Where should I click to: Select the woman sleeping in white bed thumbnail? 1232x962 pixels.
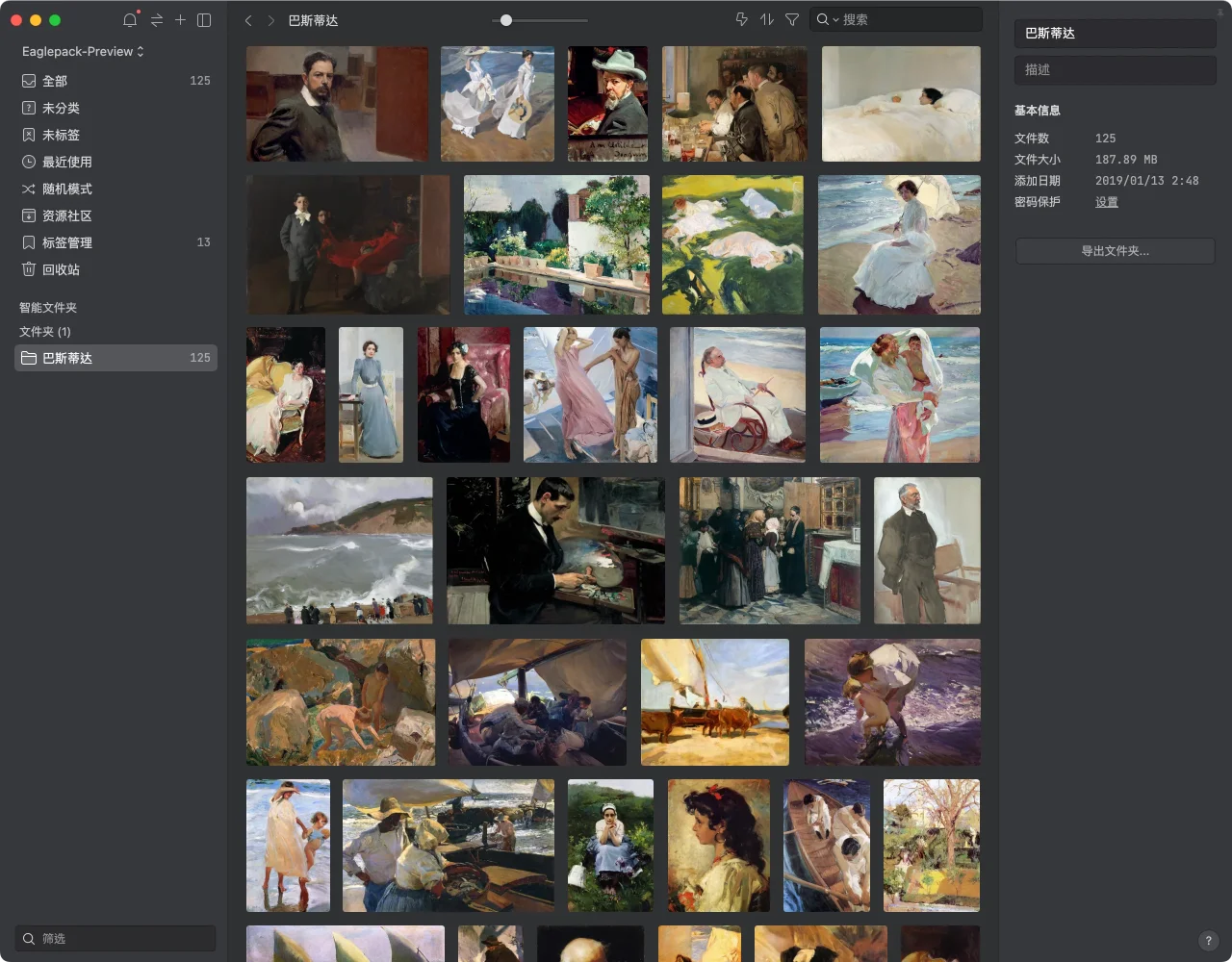point(901,104)
